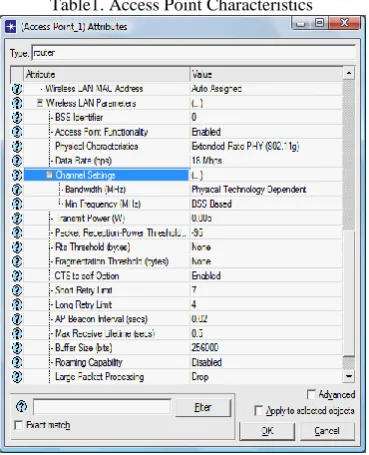Click help icon beside Channel Settings
Image resolution: width=369 pixels, height=455 pixels.
(17, 175)
